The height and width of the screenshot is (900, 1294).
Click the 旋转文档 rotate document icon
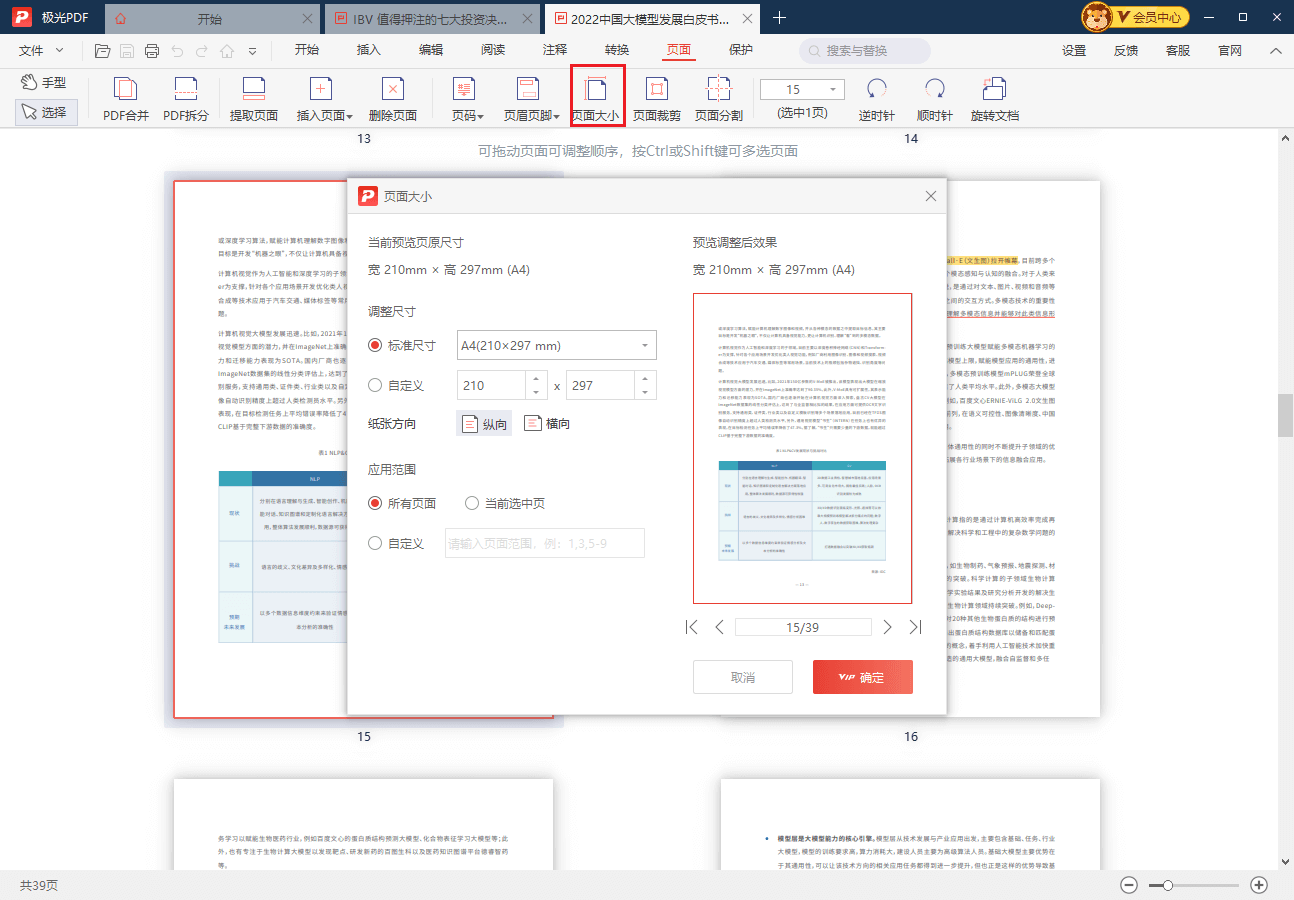tap(994, 90)
